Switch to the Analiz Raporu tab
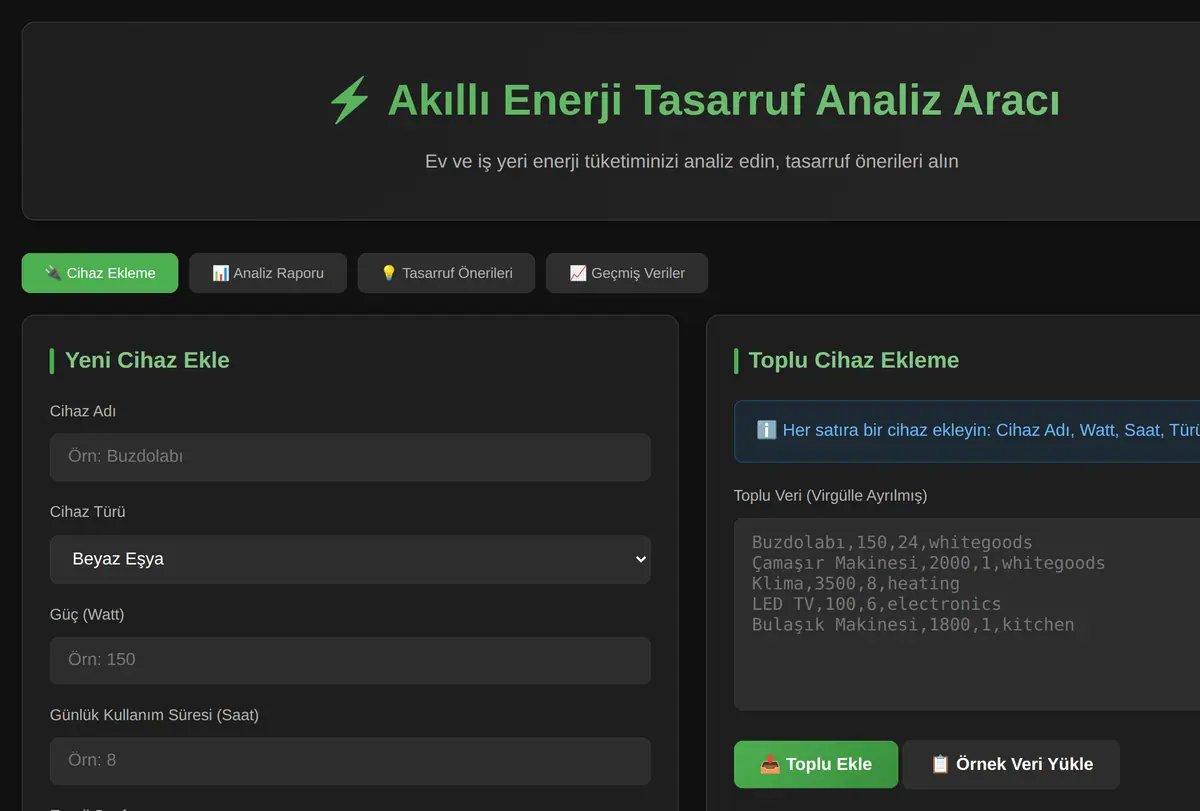The image size is (1200, 811). tap(268, 273)
